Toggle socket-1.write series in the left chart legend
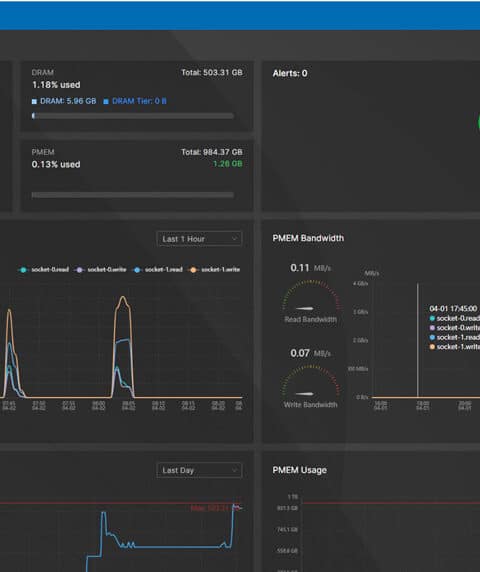Image resolution: width=480 pixels, height=572 pixels. (x=214, y=270)
